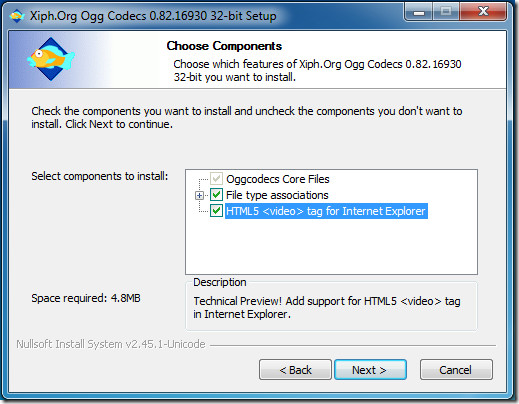Click the fish icon in title bar
519x404 pixels.
tap(17, 16)
